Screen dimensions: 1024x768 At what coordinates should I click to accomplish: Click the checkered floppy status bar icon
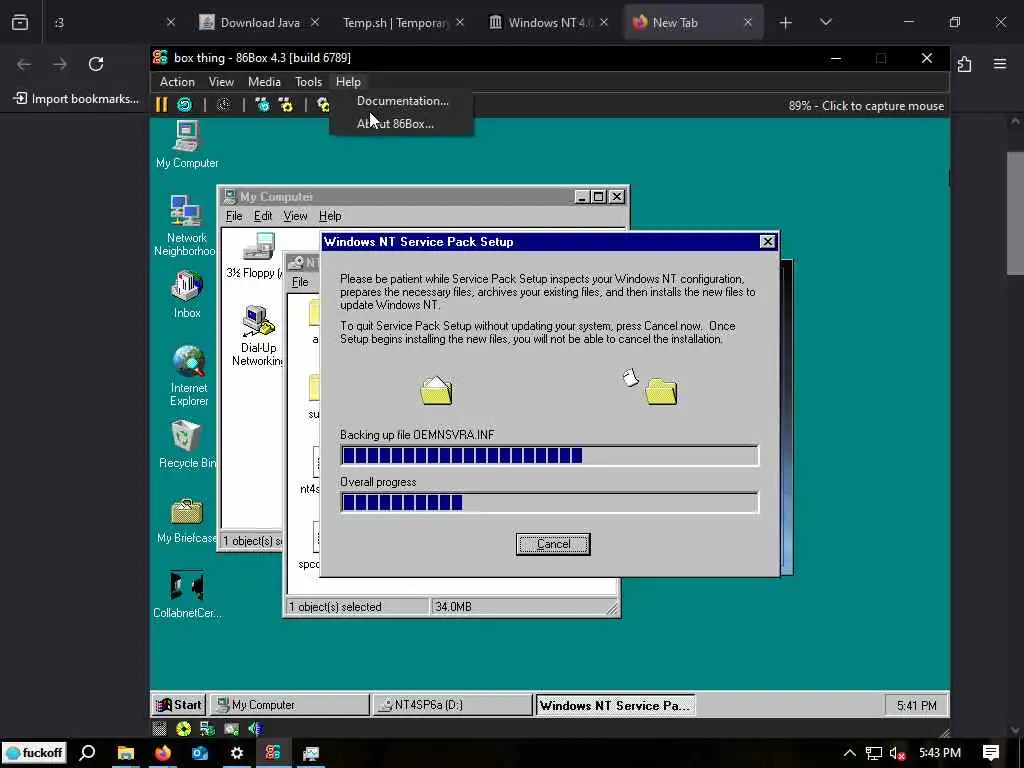159,728
